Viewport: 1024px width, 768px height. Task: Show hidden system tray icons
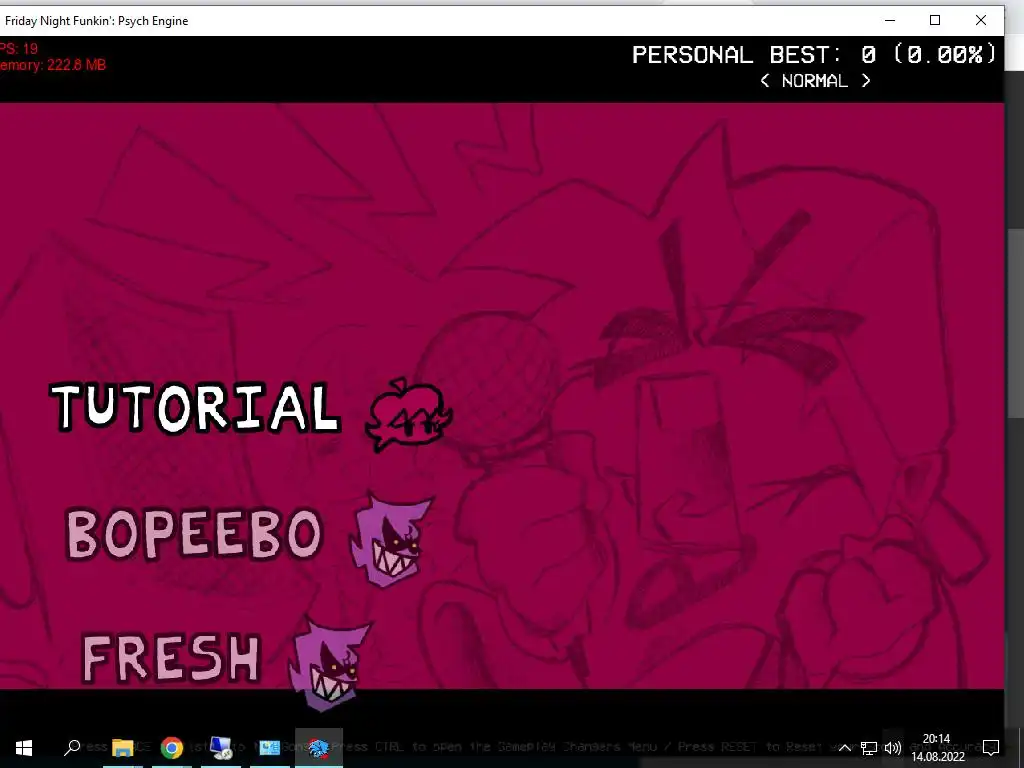pyautogui.click(x=844, y=748)
